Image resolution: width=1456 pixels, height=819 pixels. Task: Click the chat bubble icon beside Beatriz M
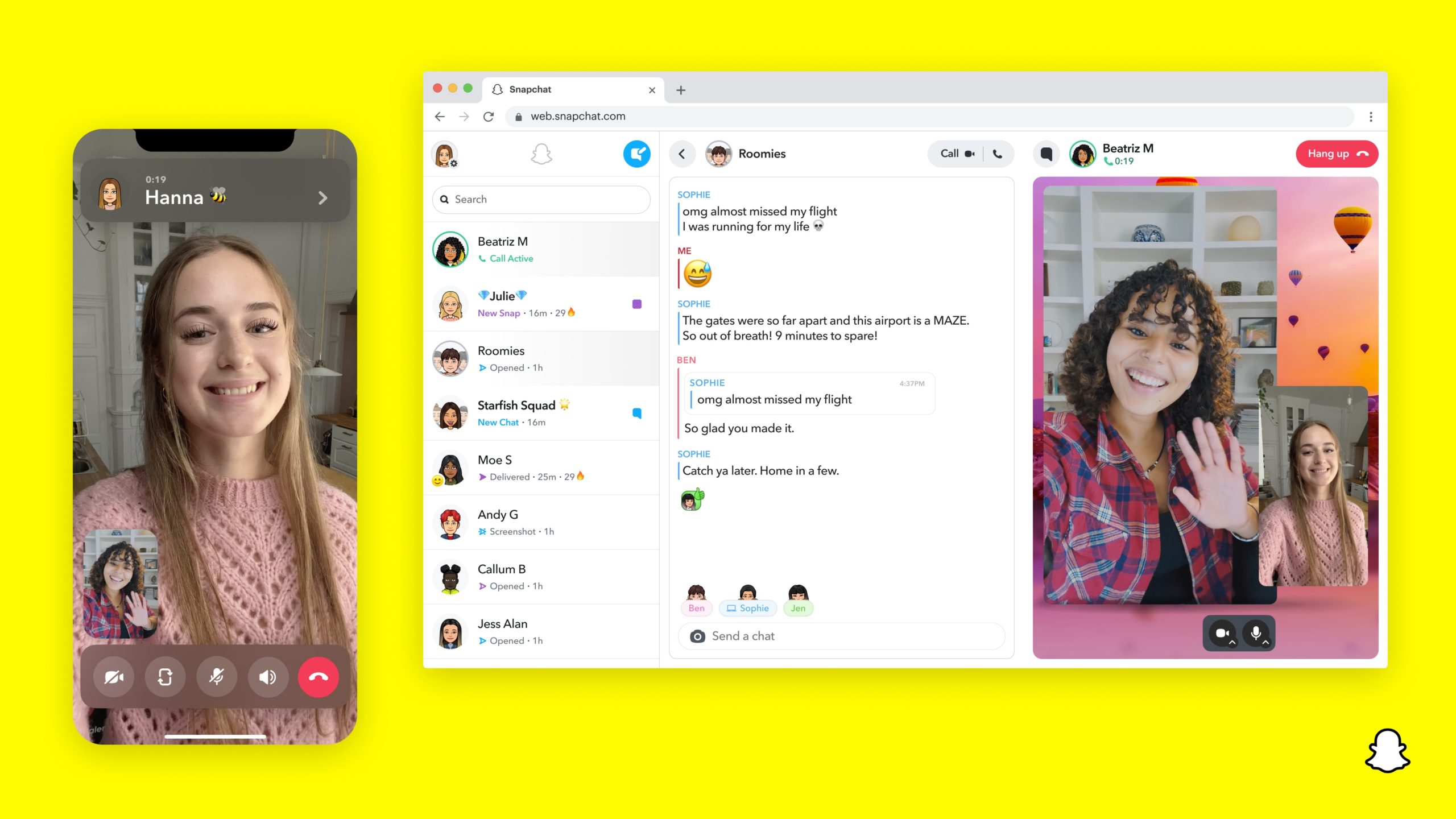click(1046, 154)
